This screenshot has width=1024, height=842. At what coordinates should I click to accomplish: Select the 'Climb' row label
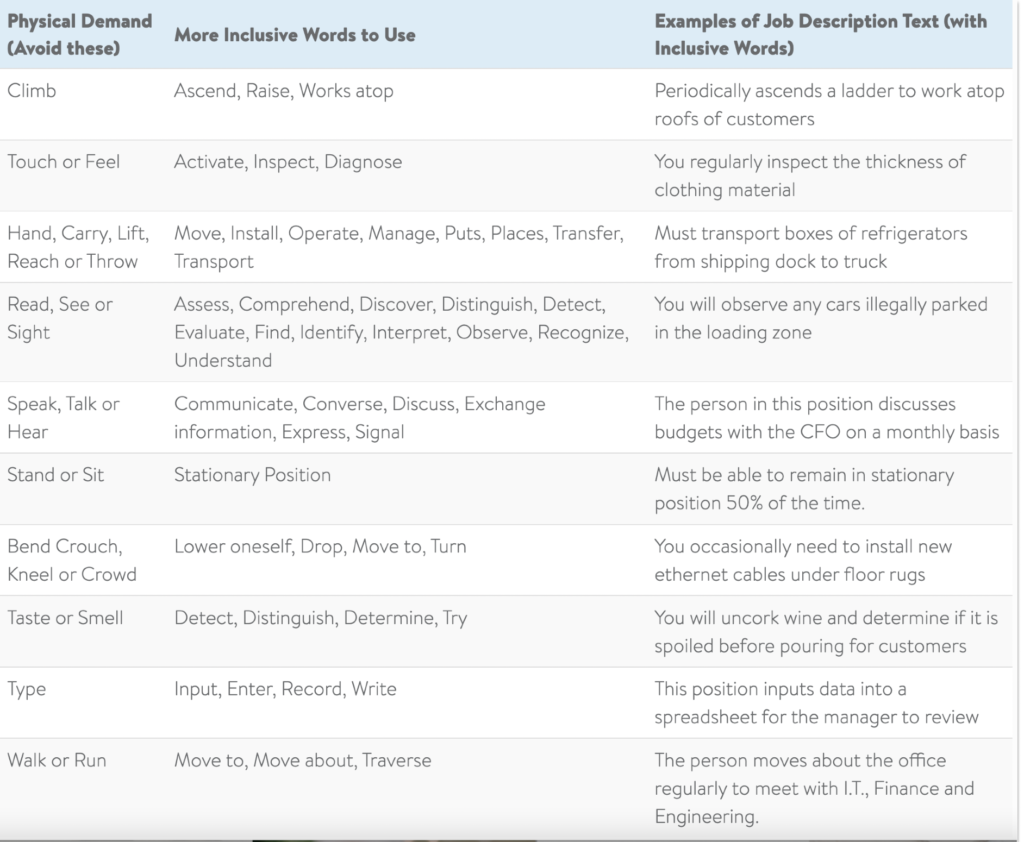point(31,90)
